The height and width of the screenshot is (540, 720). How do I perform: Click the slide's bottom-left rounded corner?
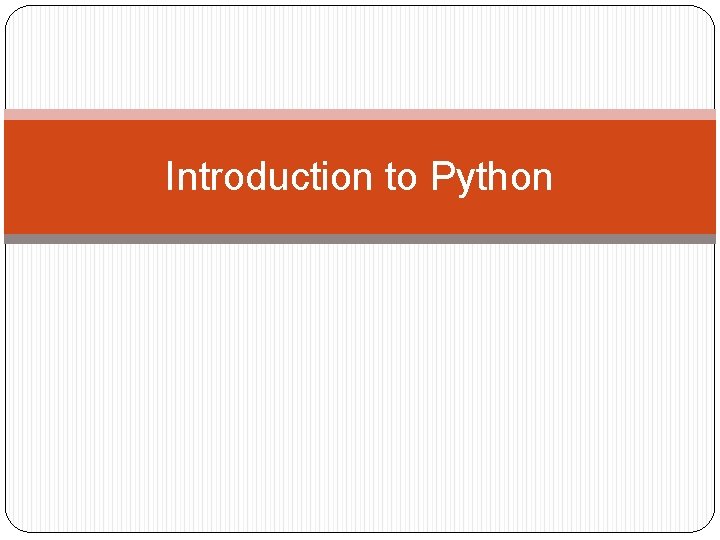coord(12,524)
